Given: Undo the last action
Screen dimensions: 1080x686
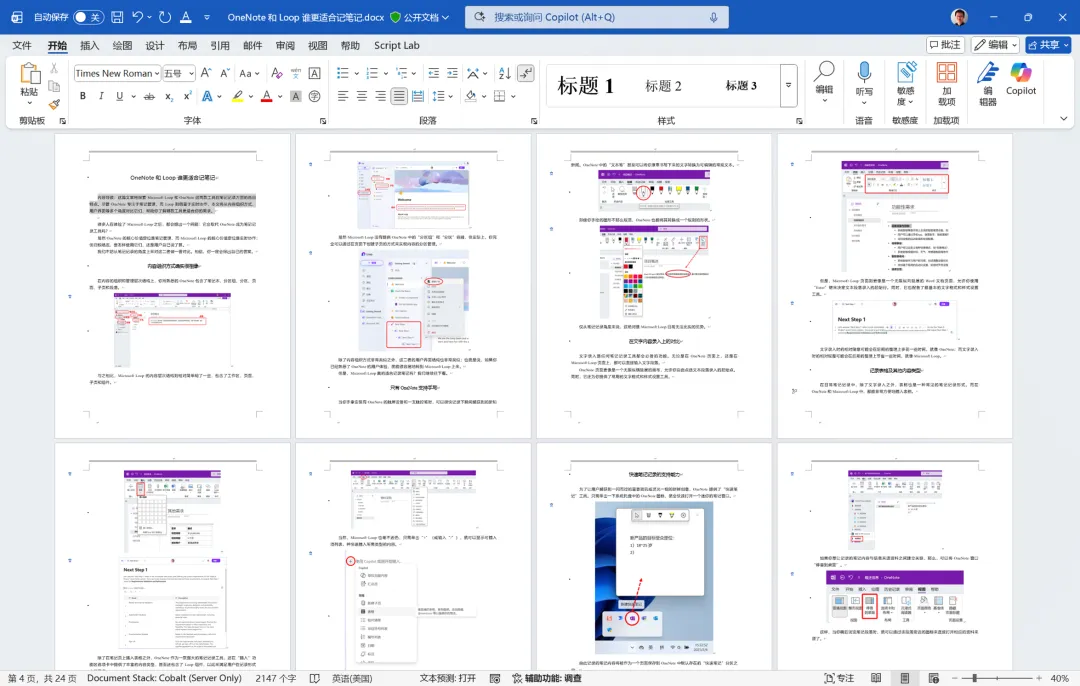Looking at the screenshot, I should click(x=137, y=17).
